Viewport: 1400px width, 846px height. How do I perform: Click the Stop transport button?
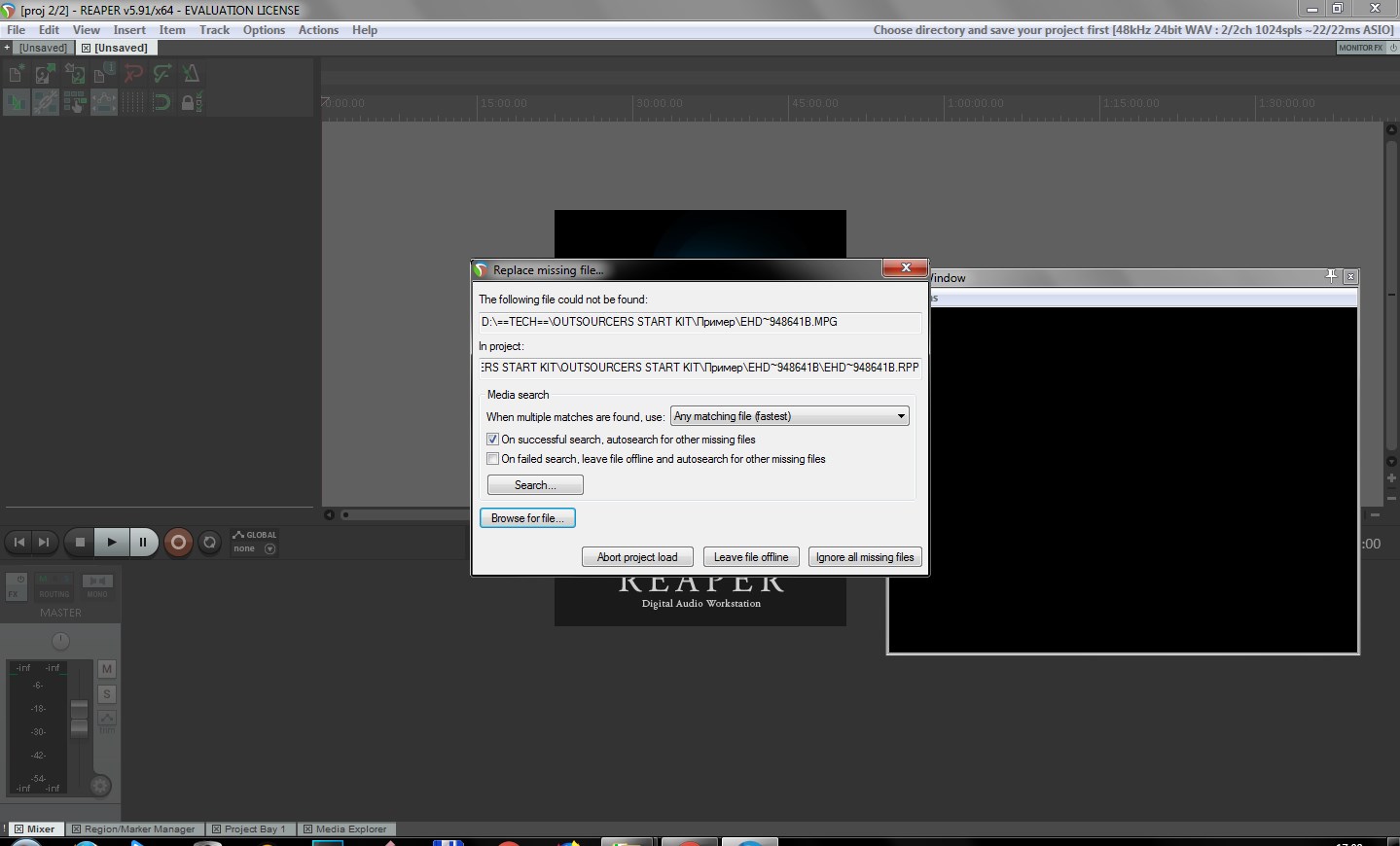coord(81,542)
